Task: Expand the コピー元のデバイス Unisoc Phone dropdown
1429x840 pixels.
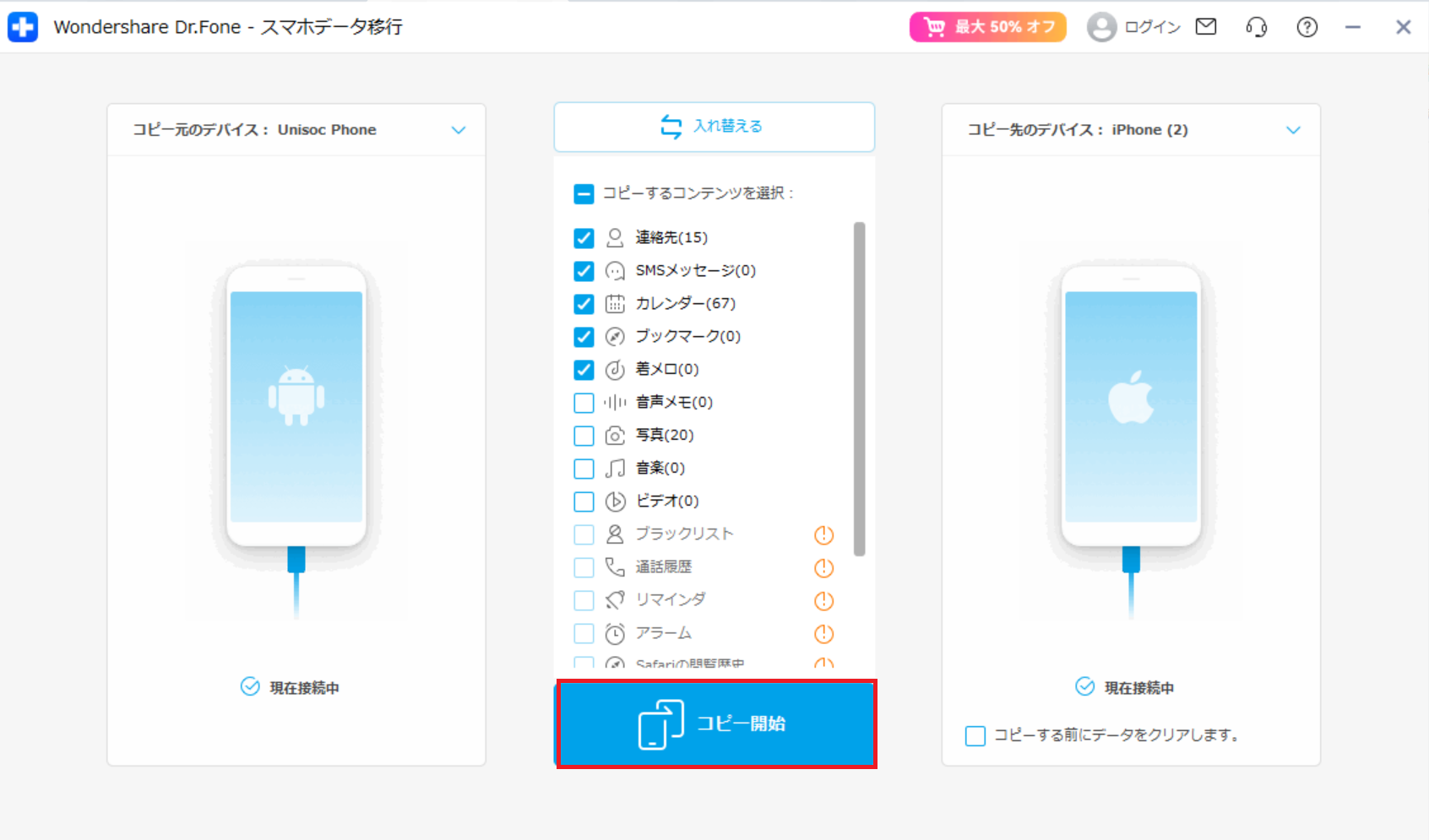Action: coord(459,130)
